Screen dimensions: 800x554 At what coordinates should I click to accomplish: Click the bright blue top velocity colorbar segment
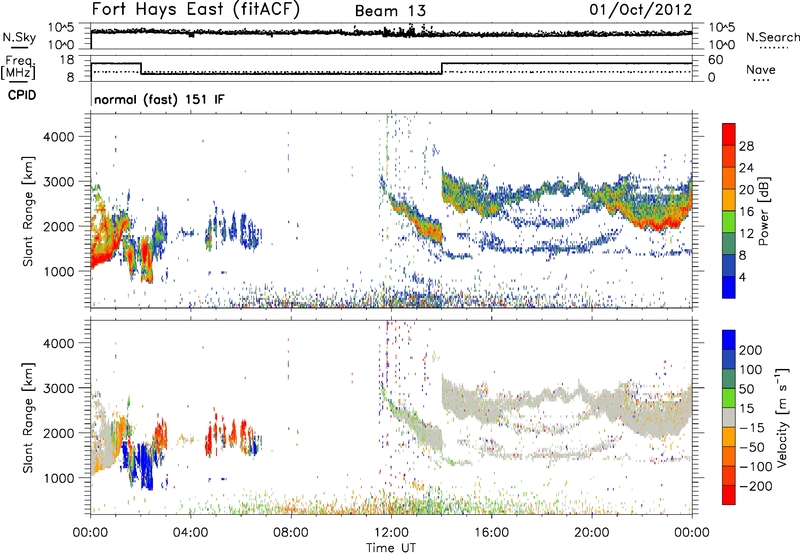pyautogui.click(x=729, y=340)
